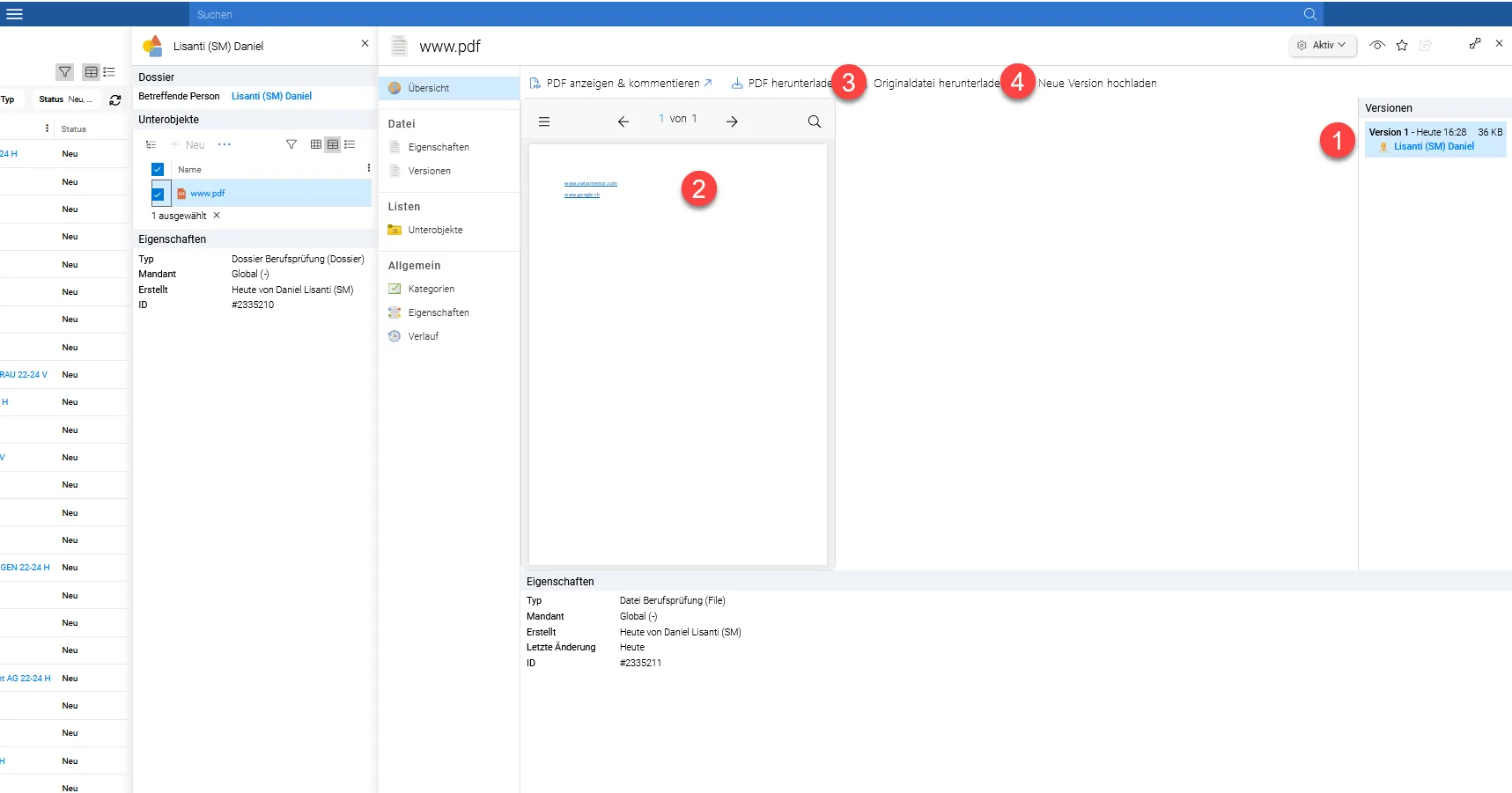This screenshot has width=1512, height=793.
Task: Close the Lisanti (SM) Daniel dossier panel
Action: [365, 43]
